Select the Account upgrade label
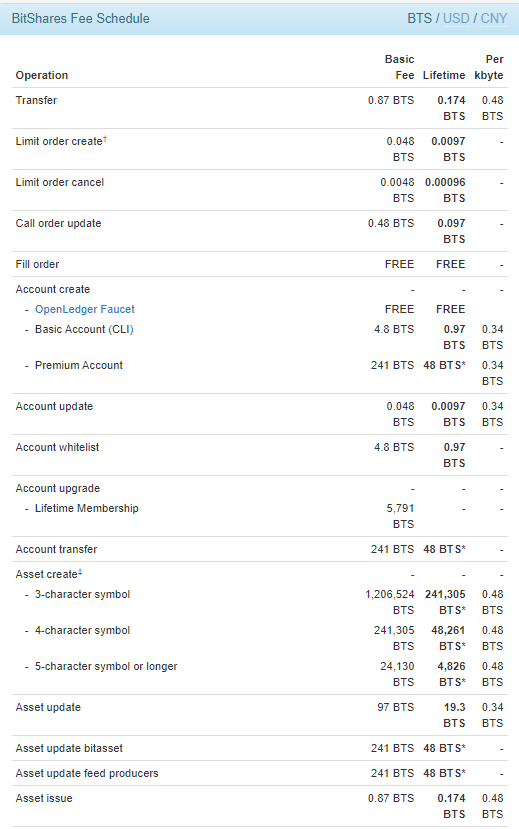Viewport: 519px width, 829px height. (58, 488)
